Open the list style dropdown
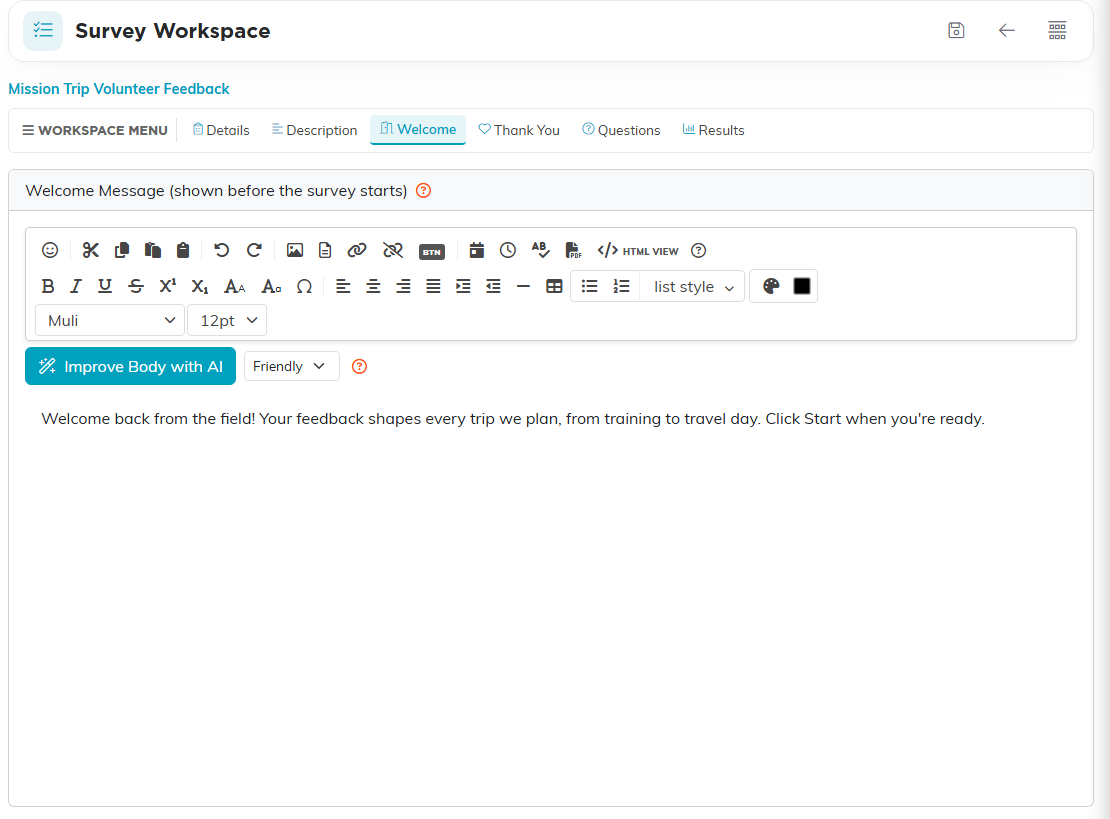 (692, 287)
